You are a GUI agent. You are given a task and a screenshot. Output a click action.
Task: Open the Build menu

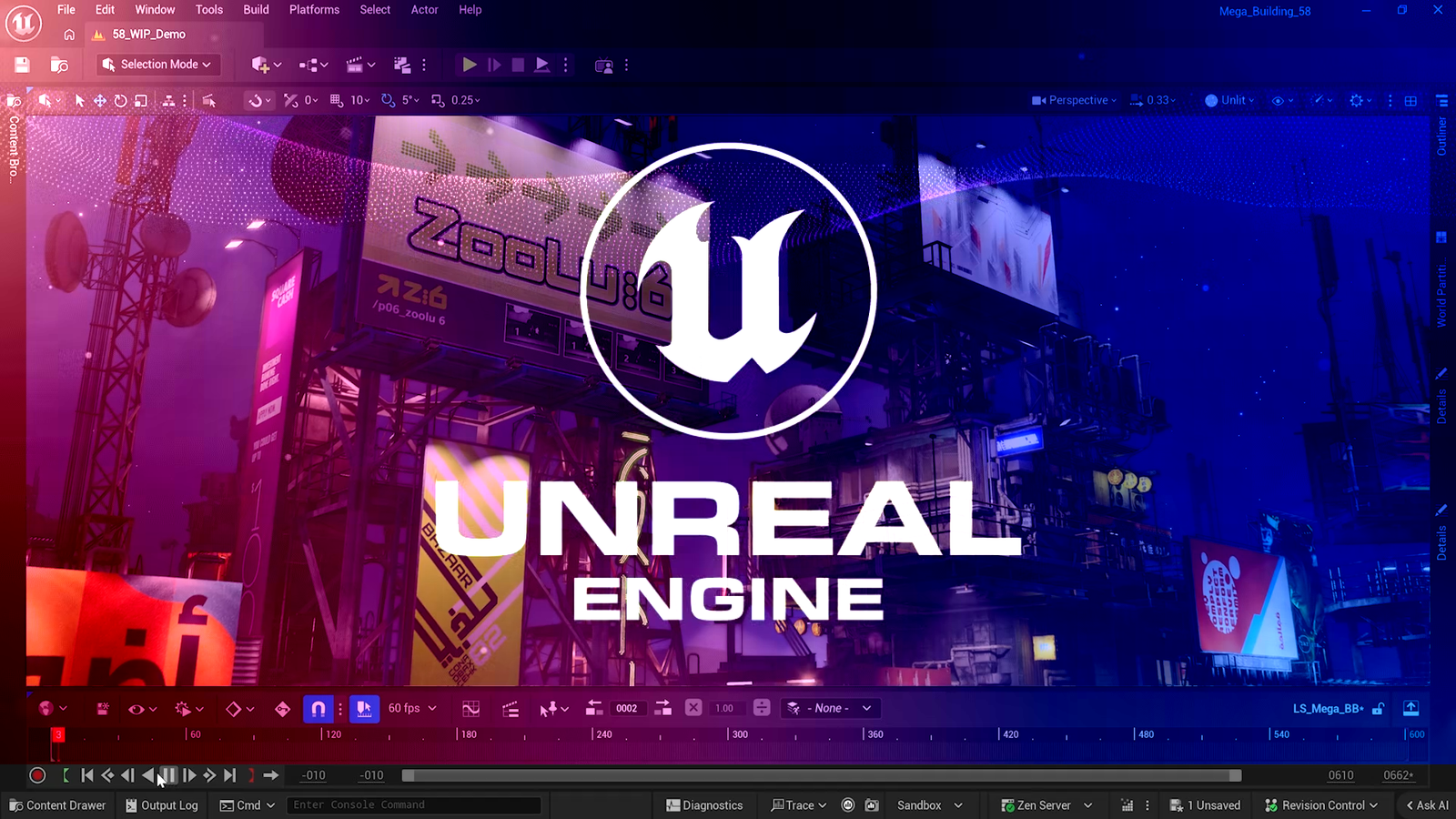256,10
